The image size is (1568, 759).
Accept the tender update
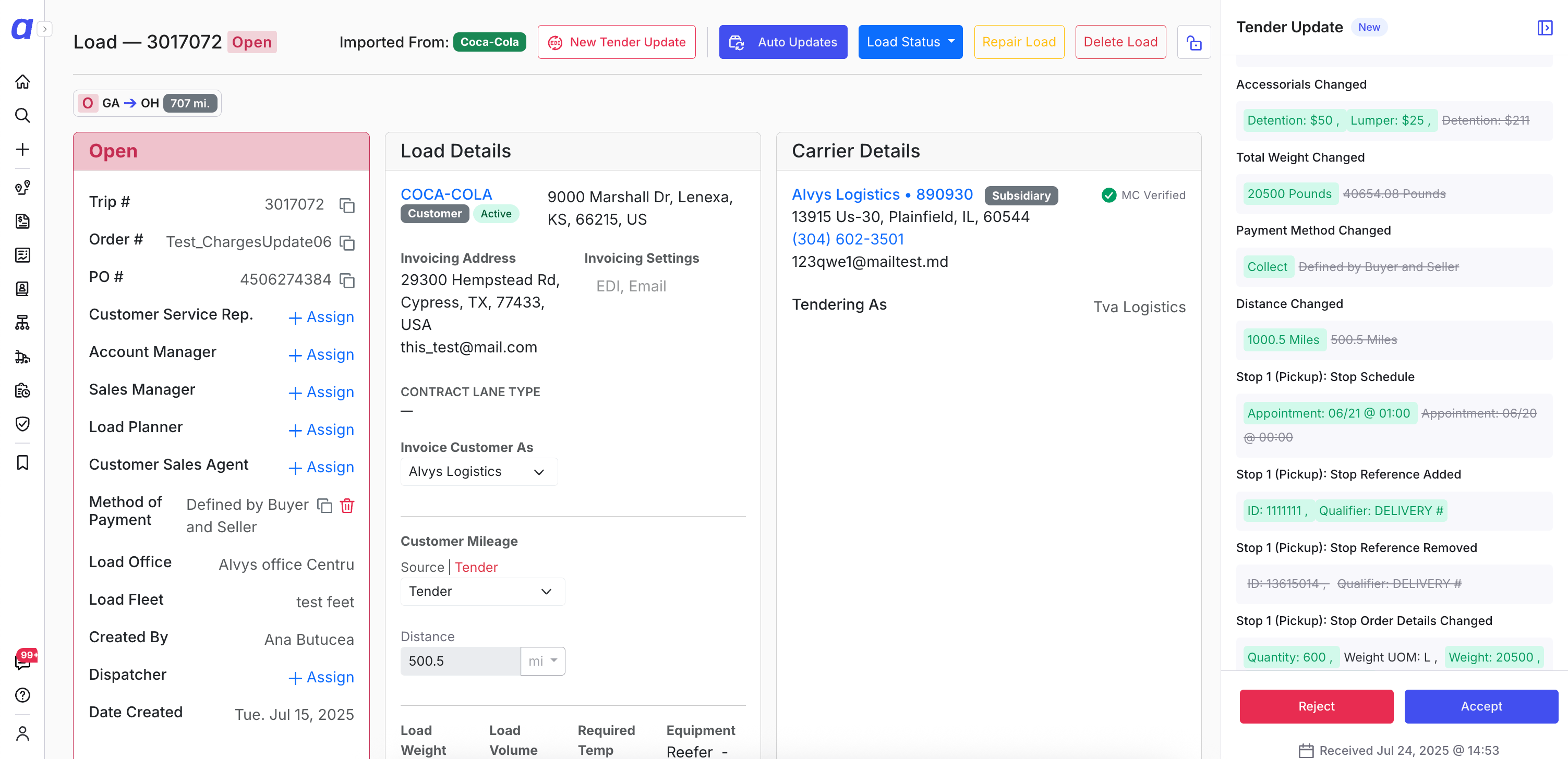(1481, 706)
